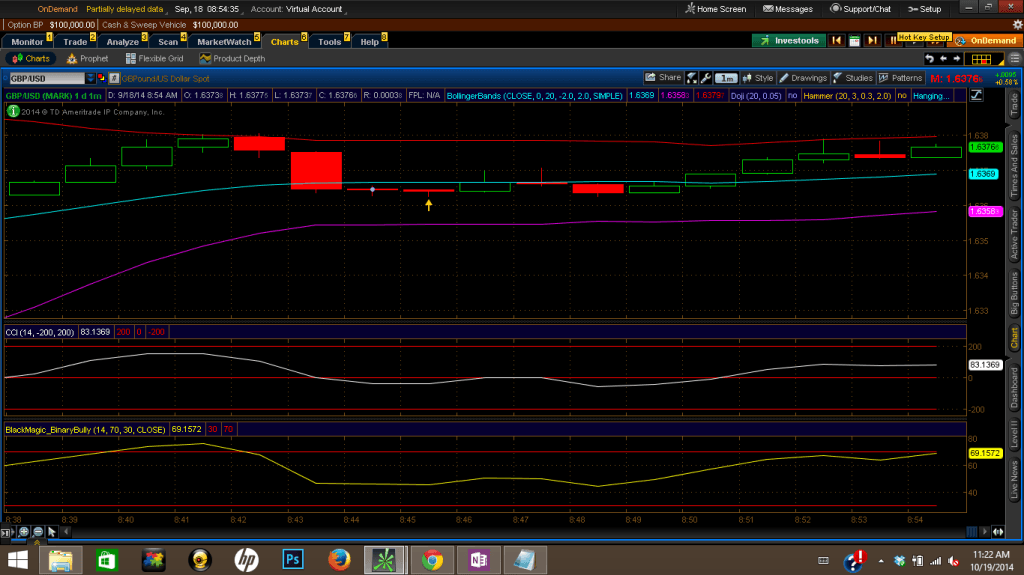Viewport: 1024px width, 575px height.
Task: Change the 1m timeframe selector
Action: click(x=726, y=78)
